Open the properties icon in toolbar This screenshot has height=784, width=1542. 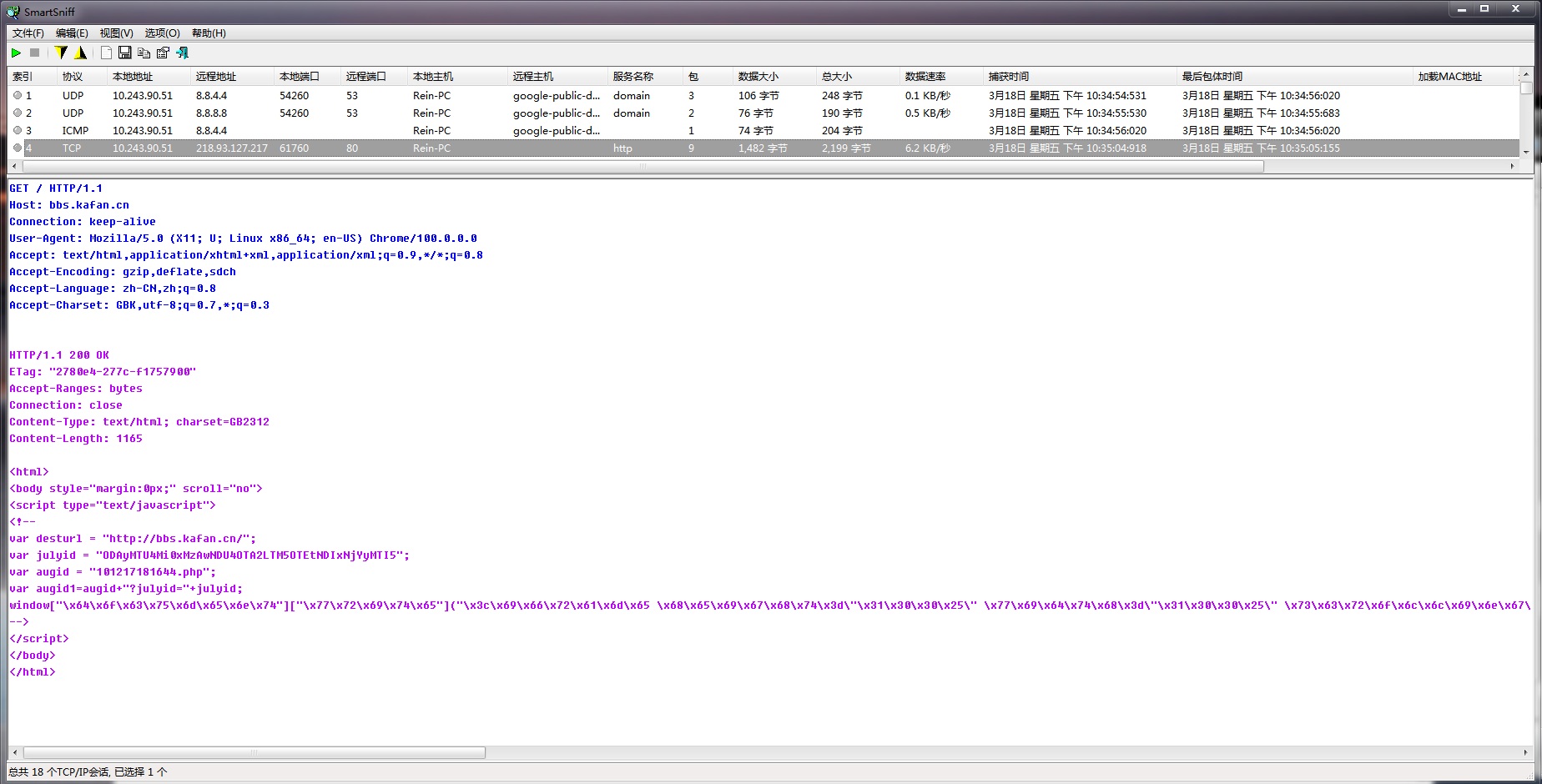[x=163, y=53]
